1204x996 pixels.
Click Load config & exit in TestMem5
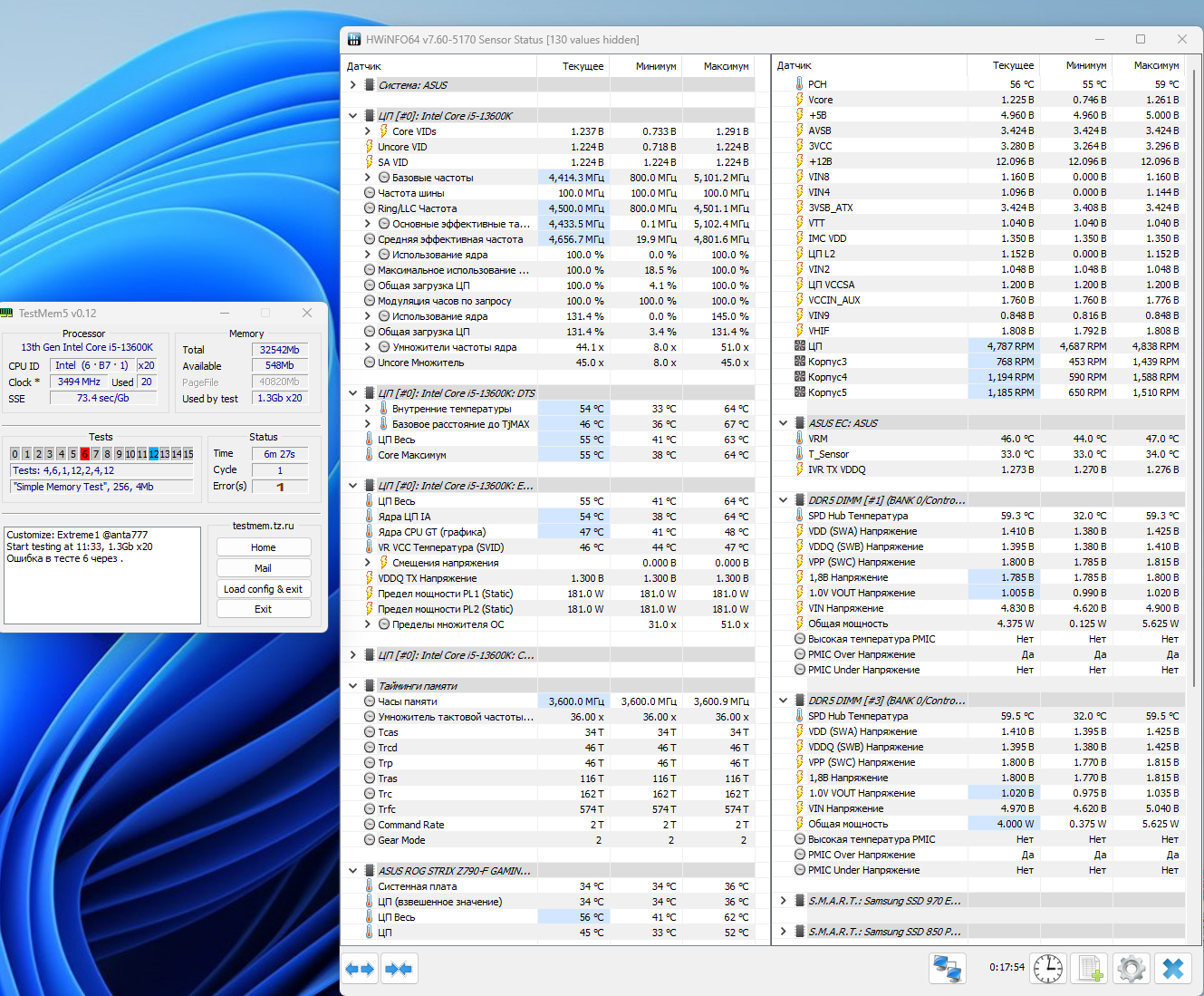[264, 589]
